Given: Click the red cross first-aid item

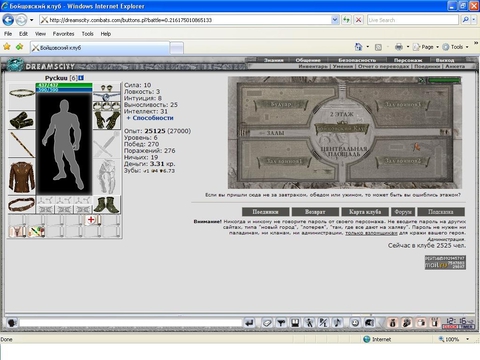Looking at the screenshot, I should click(x=91, y=220).
